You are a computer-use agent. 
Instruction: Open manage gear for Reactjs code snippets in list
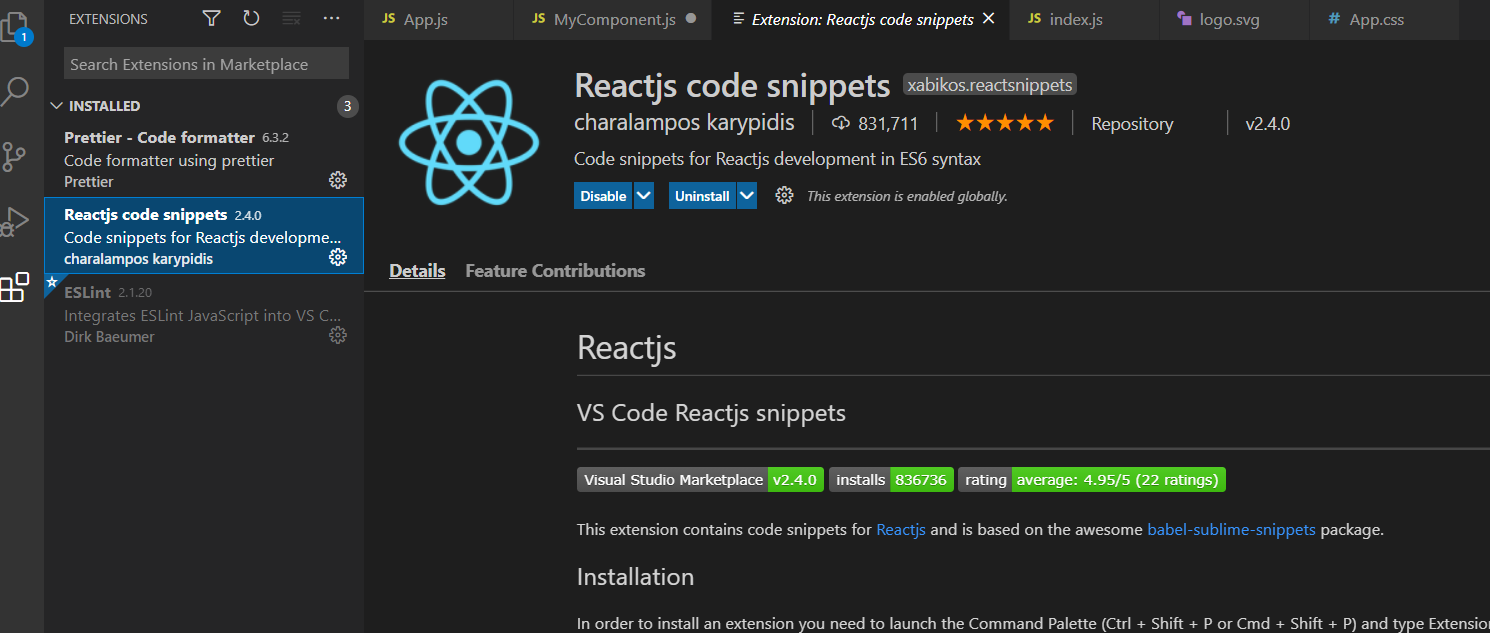click(338, 257)
